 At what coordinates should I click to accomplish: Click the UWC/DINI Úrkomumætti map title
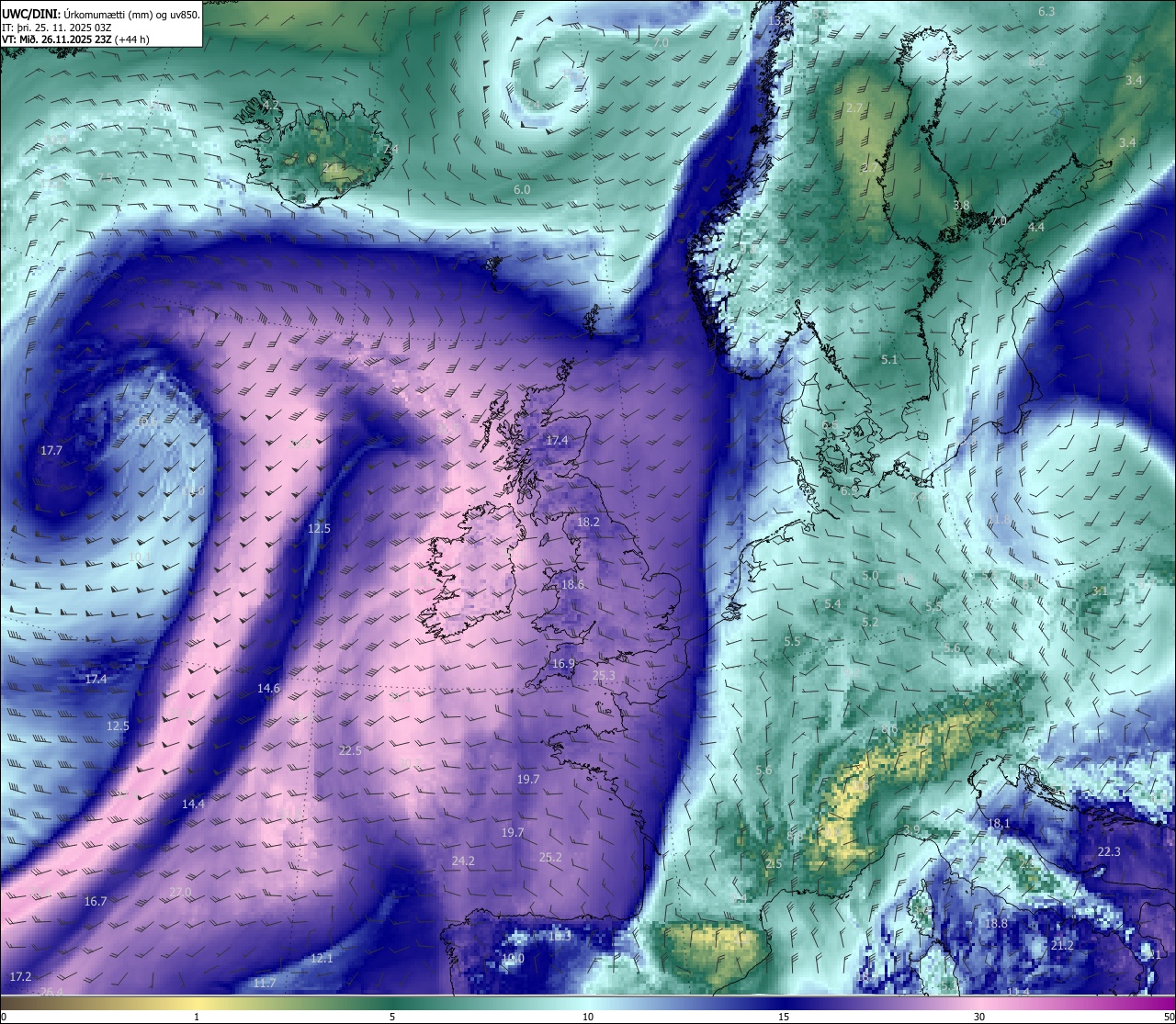100,15
